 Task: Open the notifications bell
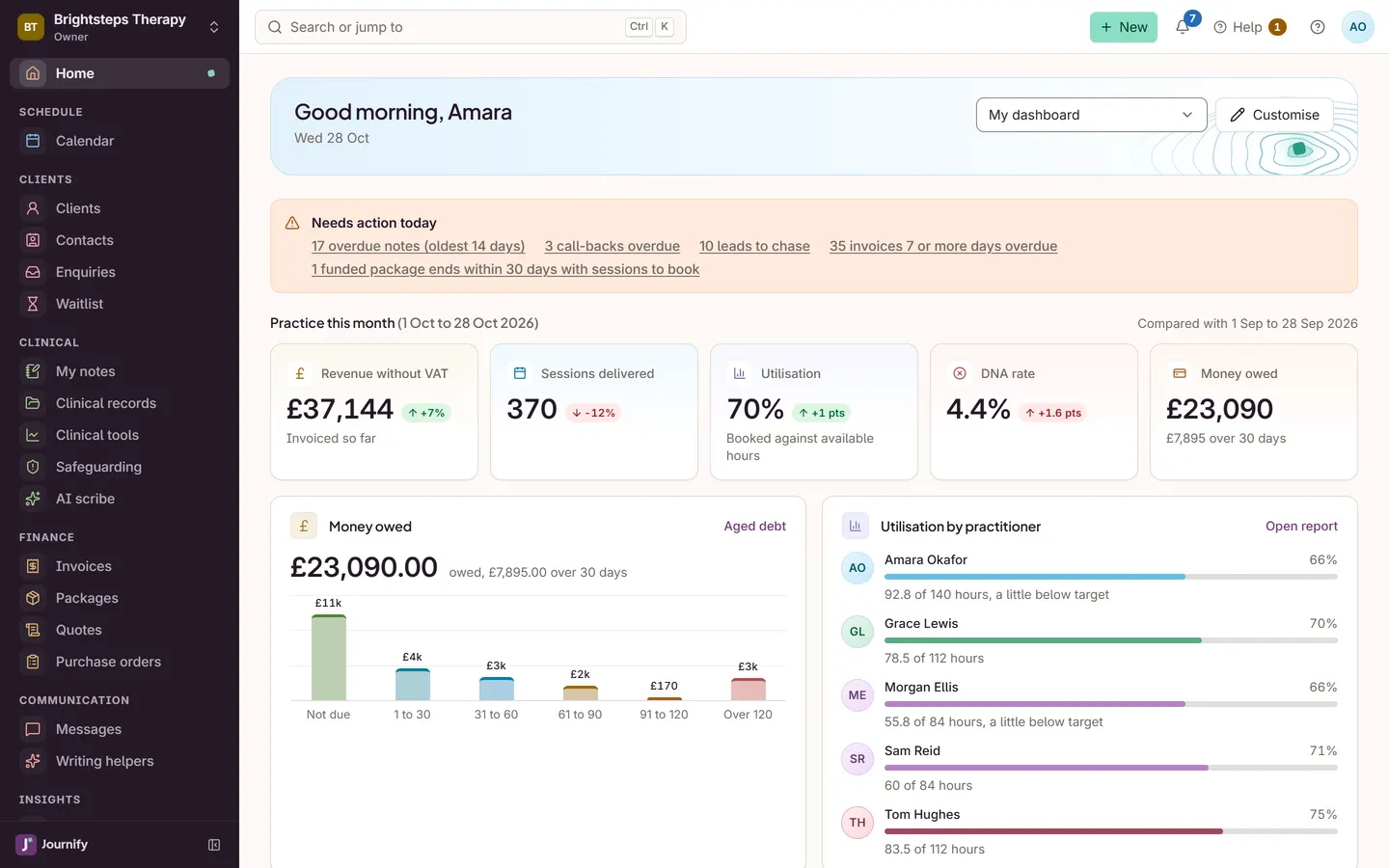click(1183, 27)
